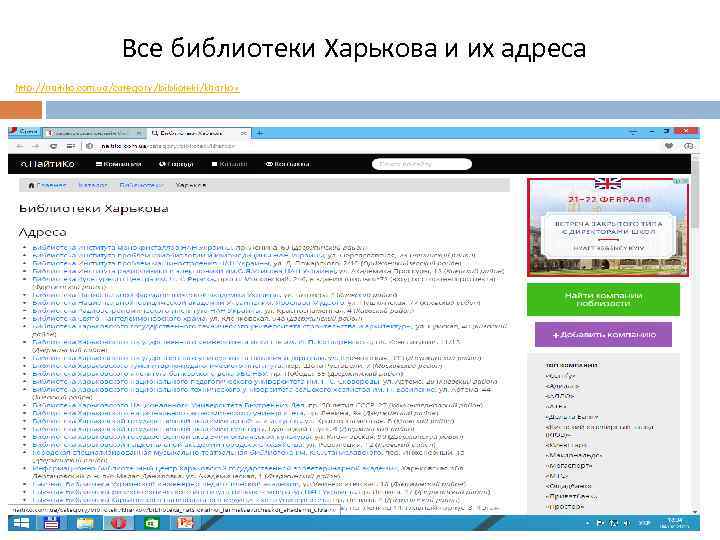Viewport: 720px width, 540px height.
Task: Open Speed Dial grid icon in toolbar
Action: pyautogui.click(x=71, y=146)
